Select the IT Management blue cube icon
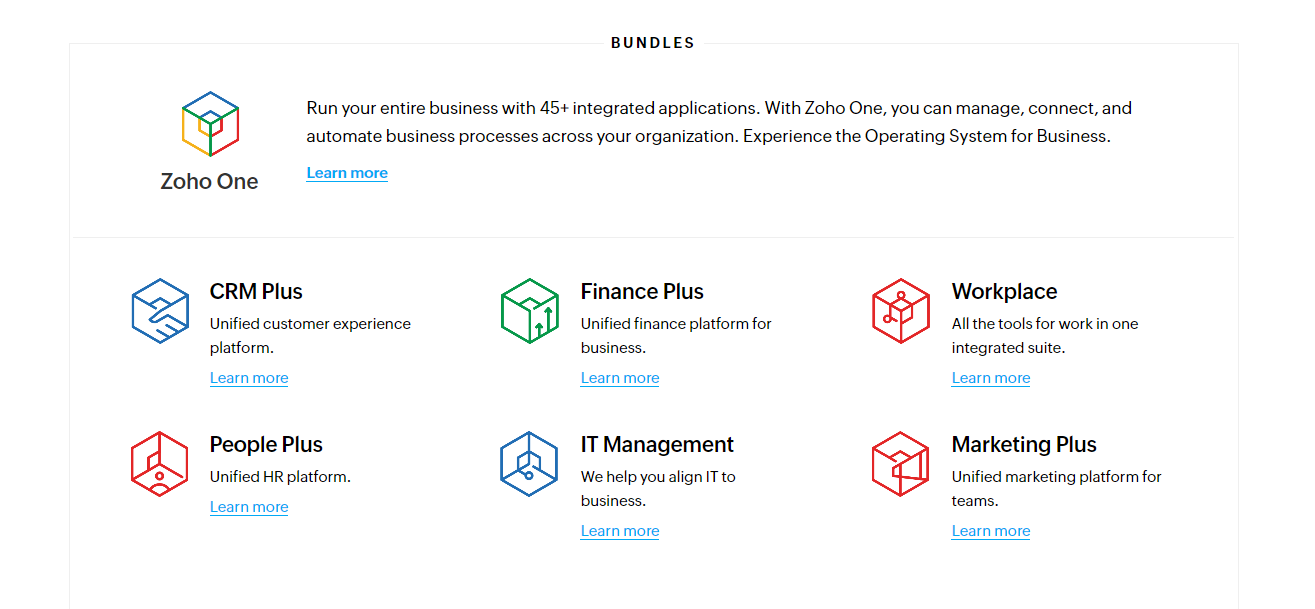 (529, 464)
